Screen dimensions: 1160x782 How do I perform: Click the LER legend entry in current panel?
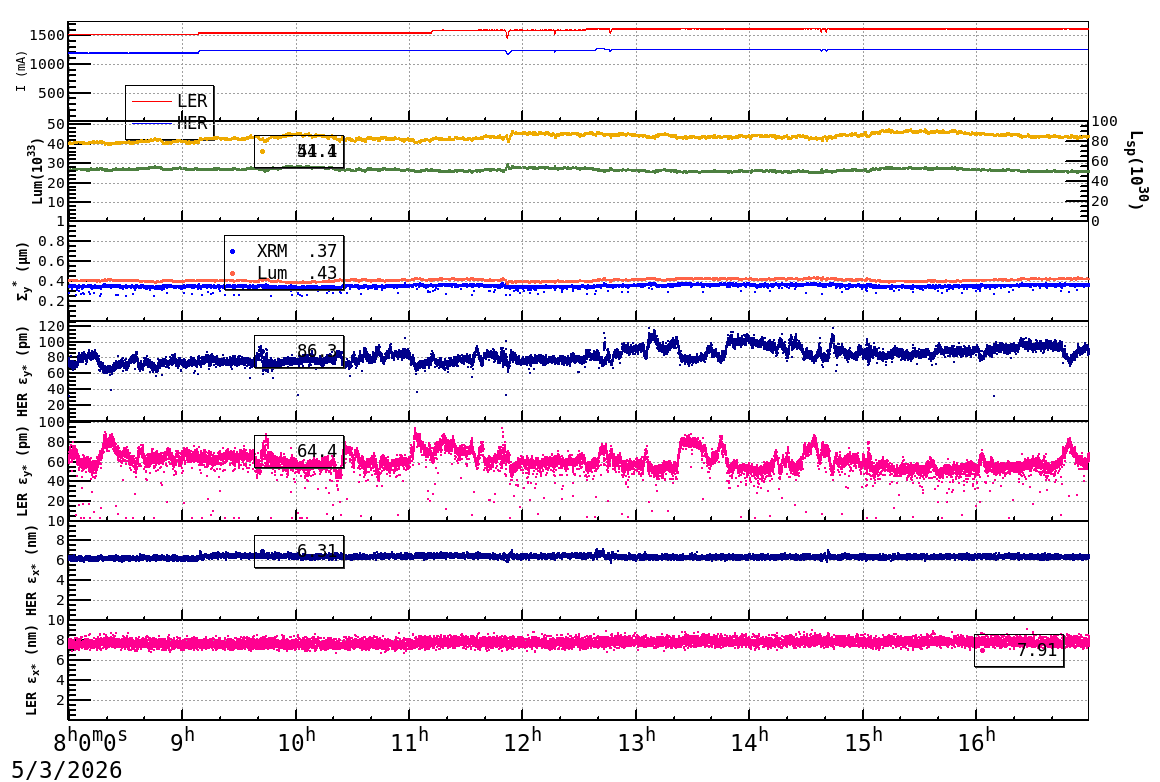[x=169, y=101]
